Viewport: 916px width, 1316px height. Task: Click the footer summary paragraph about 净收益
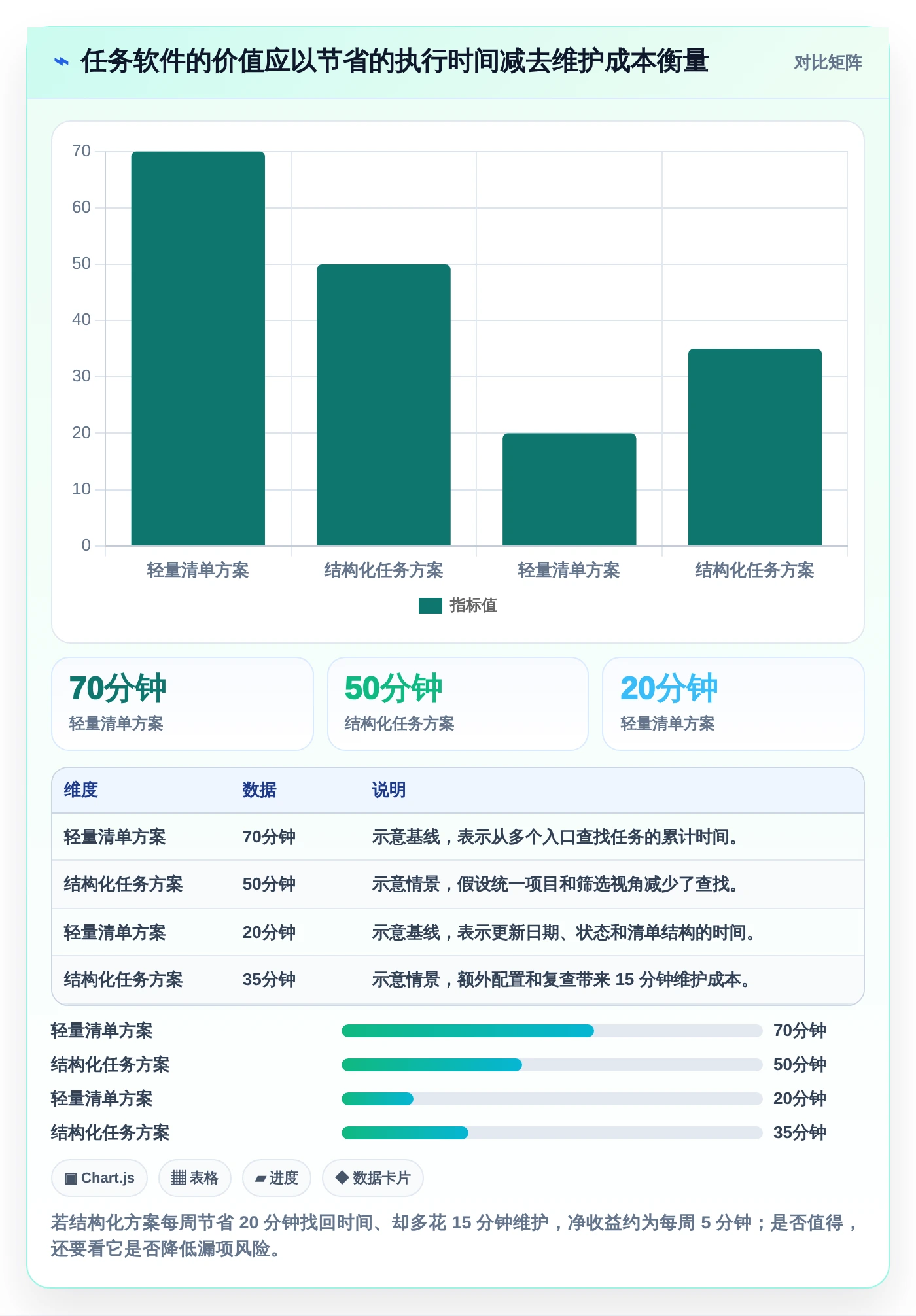click(x=456, y=1236)
